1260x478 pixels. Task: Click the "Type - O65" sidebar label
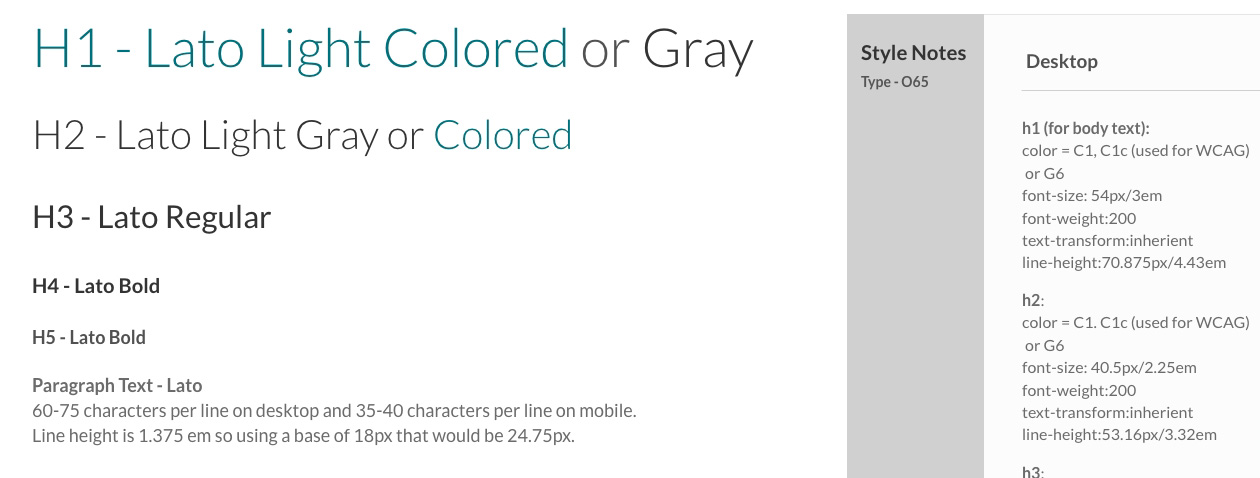894,82
